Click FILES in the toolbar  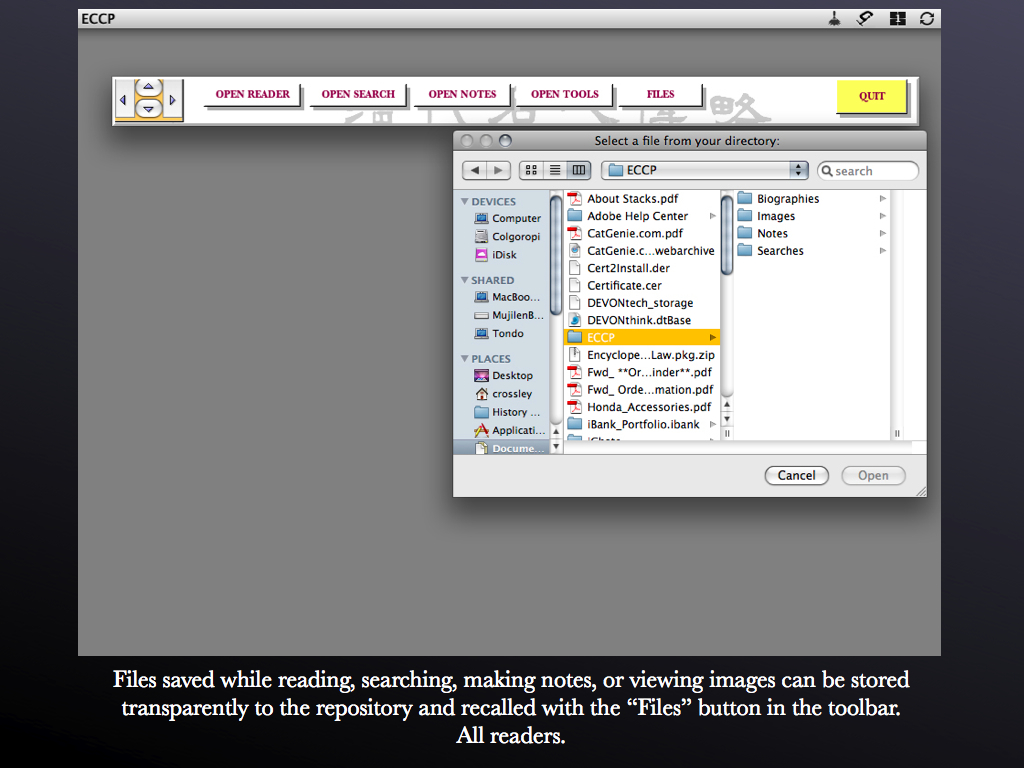(x=660, y=94)
